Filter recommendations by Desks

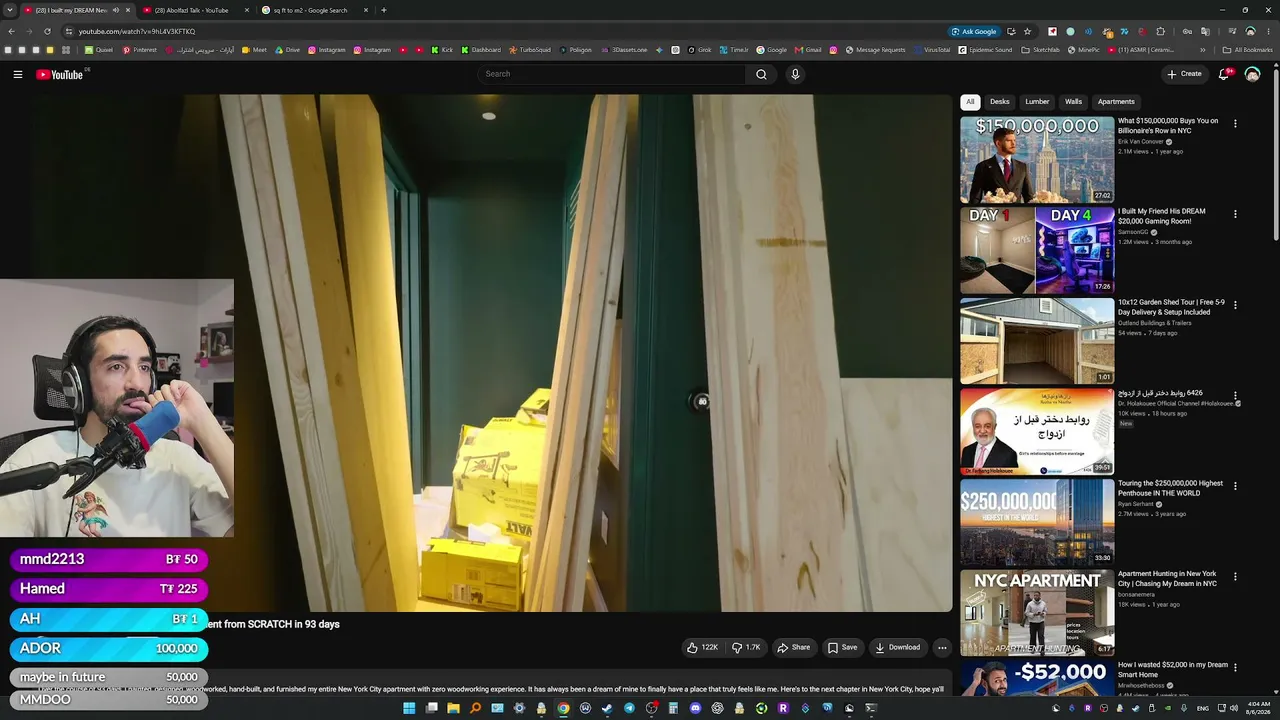[1000, 102]
